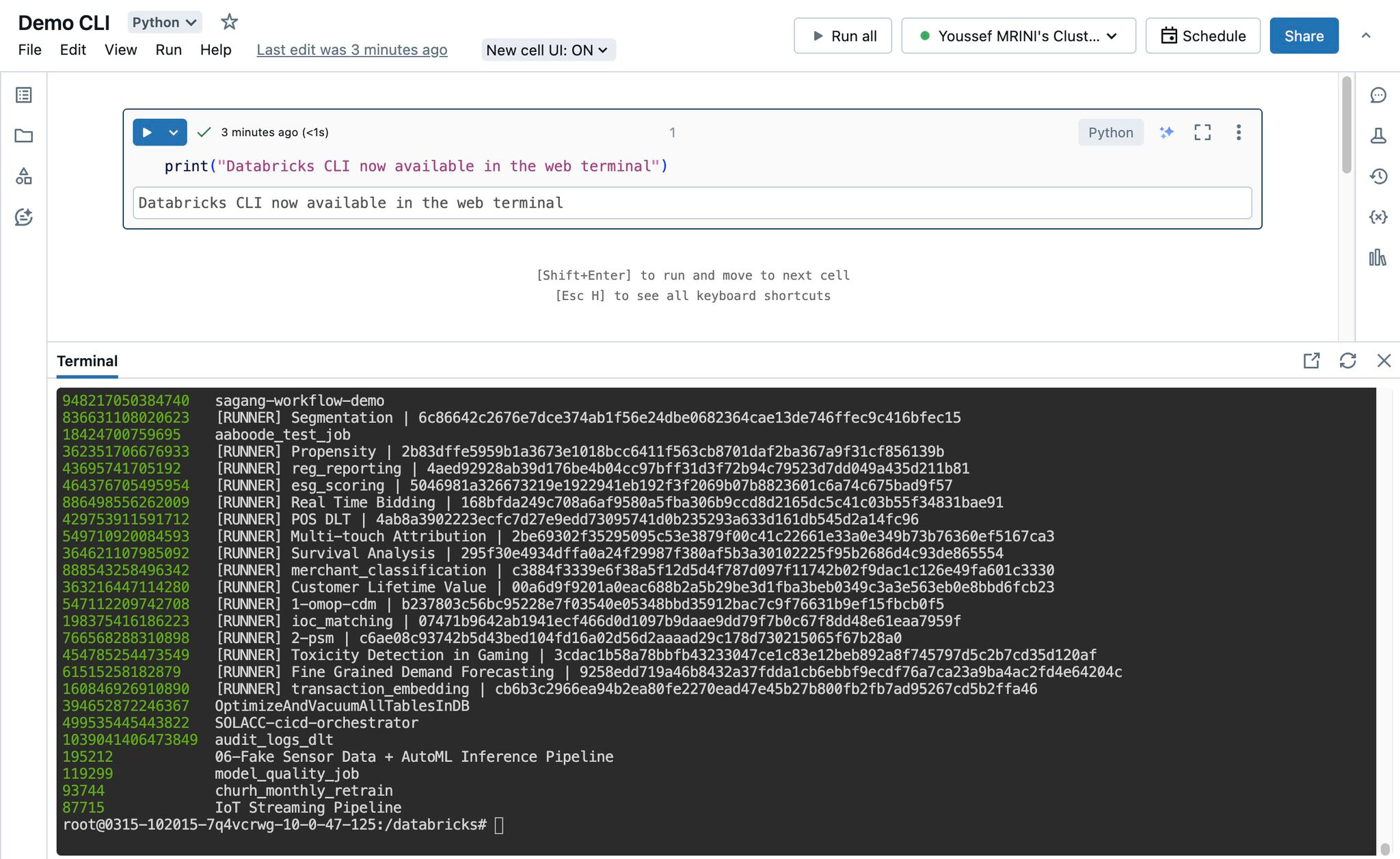This screenshot has width=1400, height=859.
Task: Open the Youssef MRINI's cluster selector
Action: coord(1019,36)
